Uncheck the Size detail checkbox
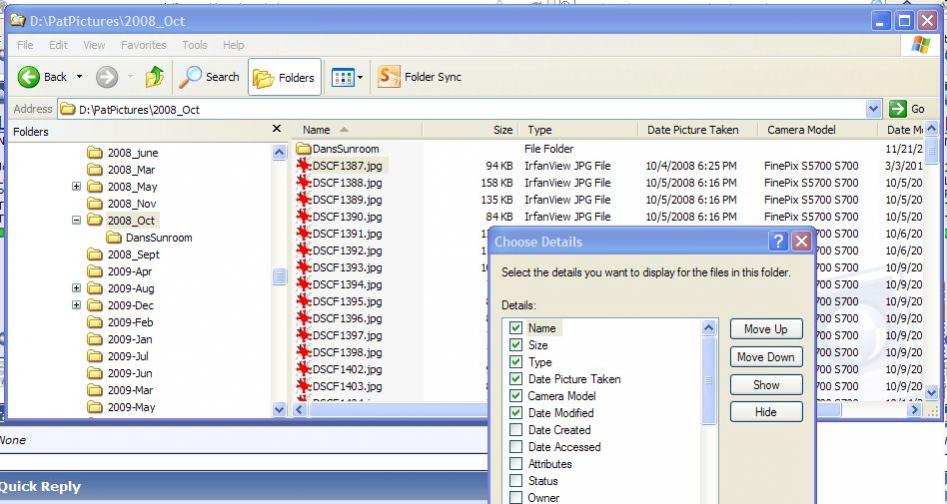Image resolution: width=947 pixels, height=504 pixels. coord(515,345)
